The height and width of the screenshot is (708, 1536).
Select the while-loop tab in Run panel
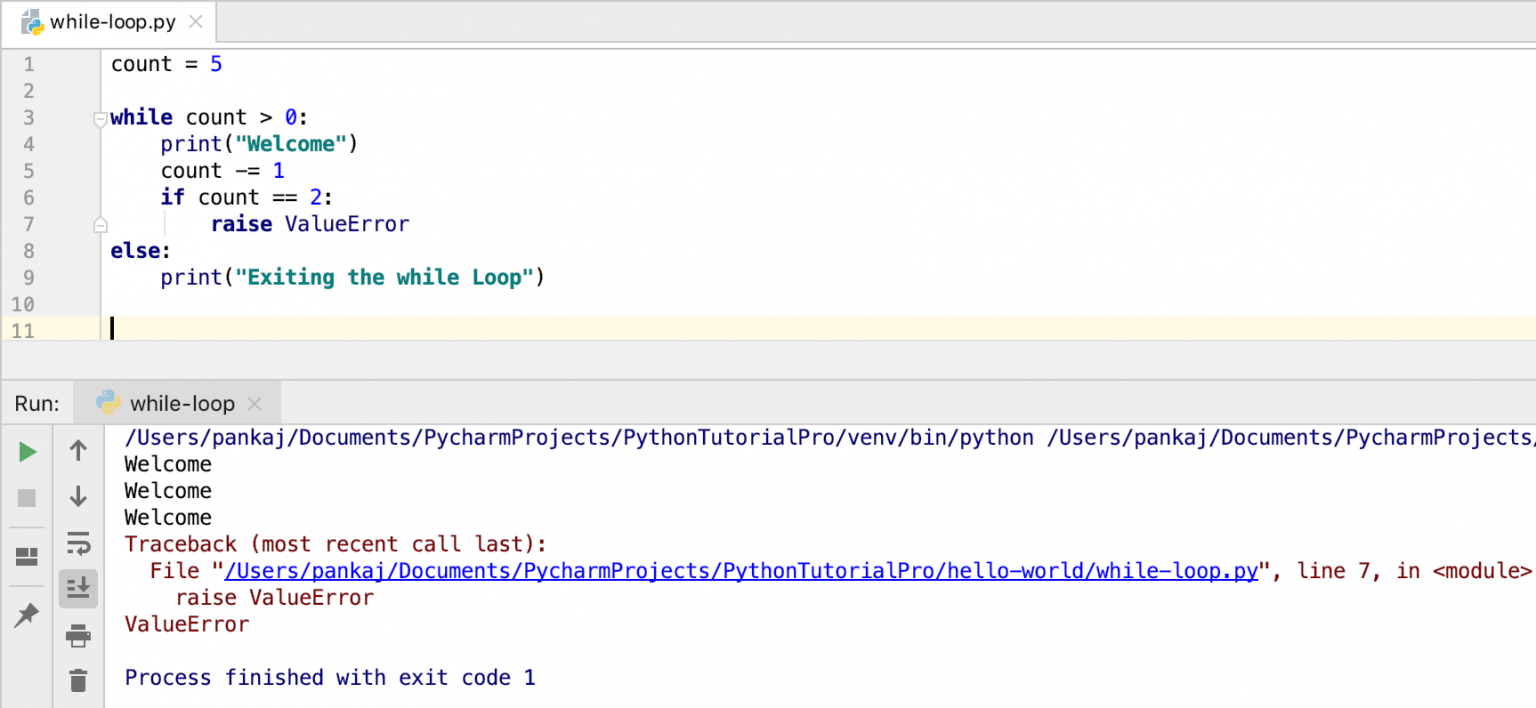[181, 404]
